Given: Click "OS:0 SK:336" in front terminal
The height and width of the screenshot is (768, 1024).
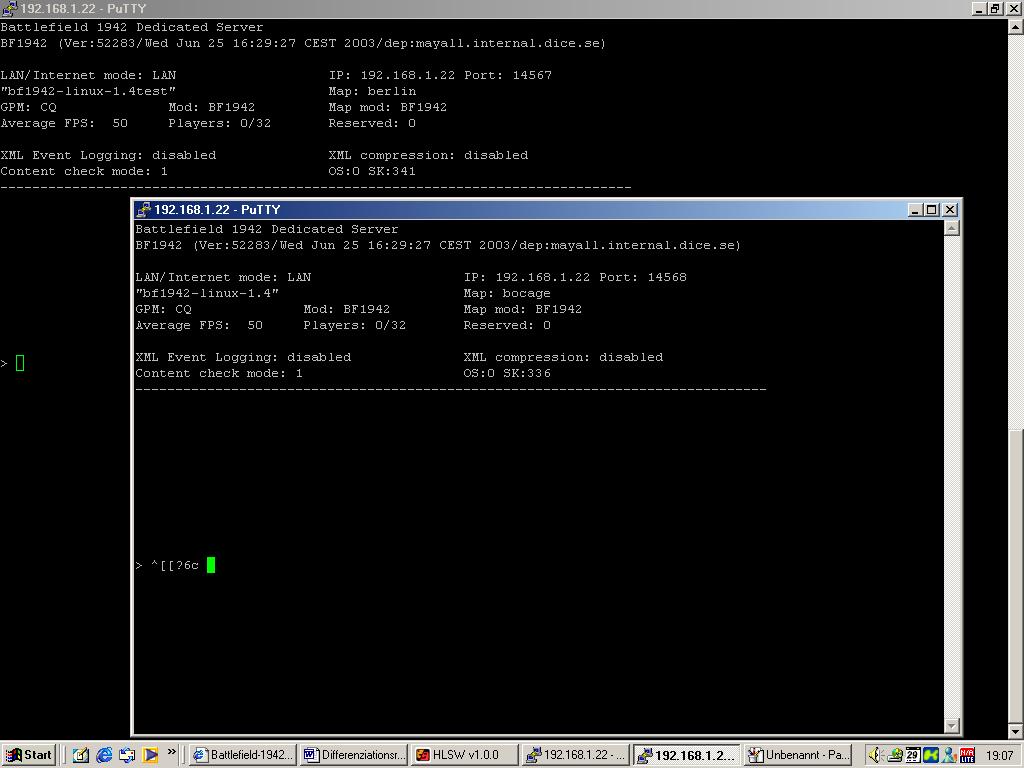Looking at the screenshot, I should (x=507, y=374).
